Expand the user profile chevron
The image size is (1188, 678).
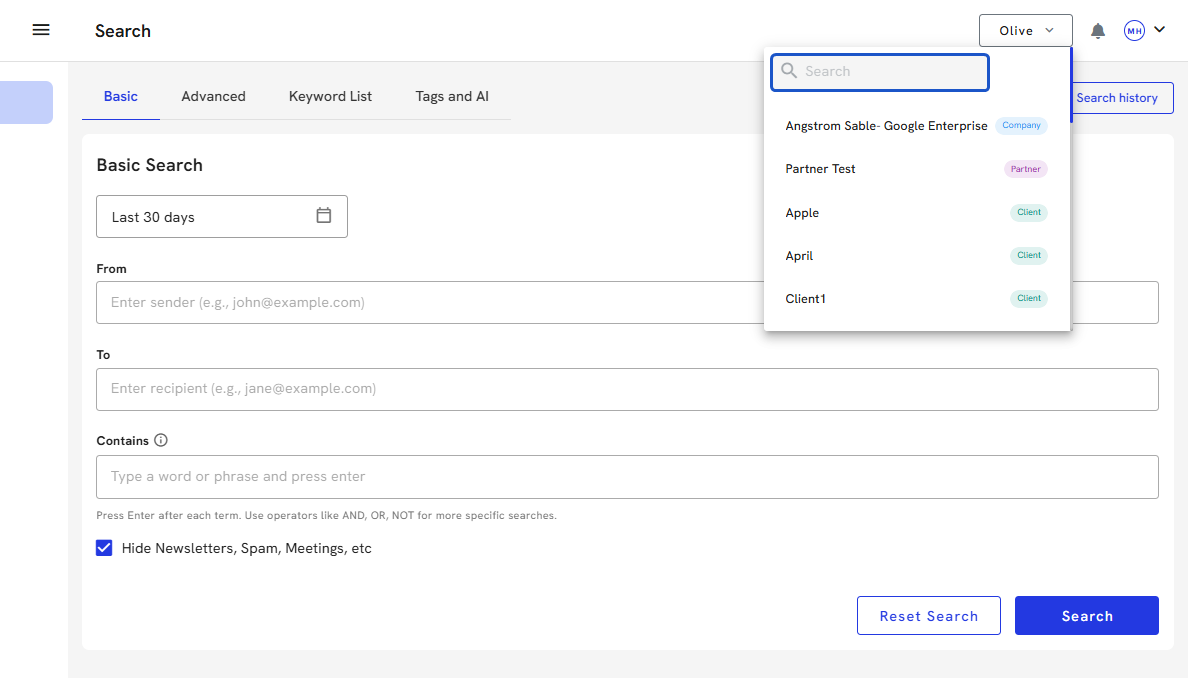tap(1160, 30)
